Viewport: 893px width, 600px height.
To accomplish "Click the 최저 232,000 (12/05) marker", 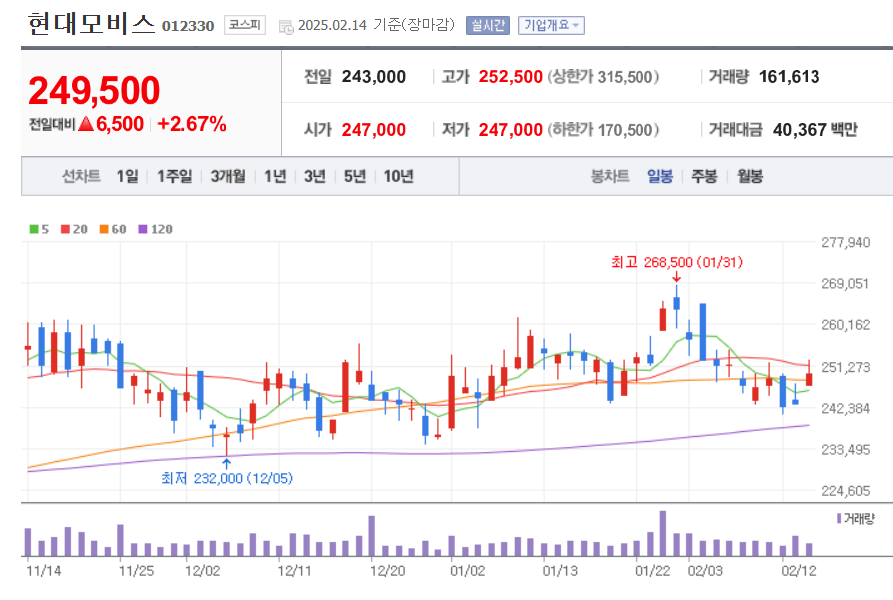I will [x=227, y=478].
